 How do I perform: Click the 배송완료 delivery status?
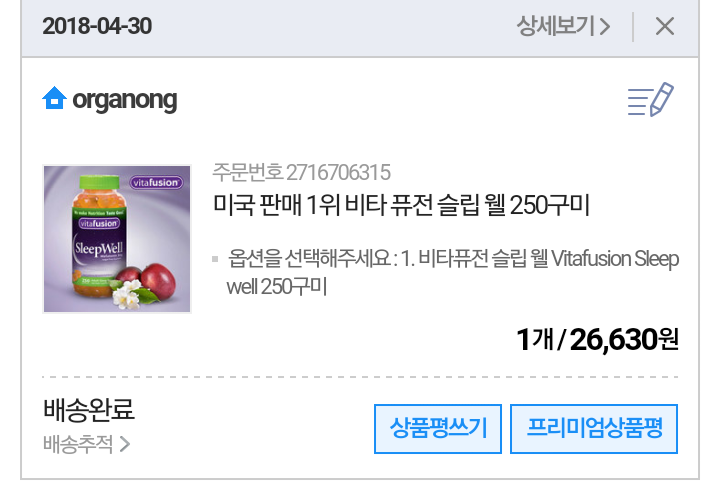(x=89, y=409)
